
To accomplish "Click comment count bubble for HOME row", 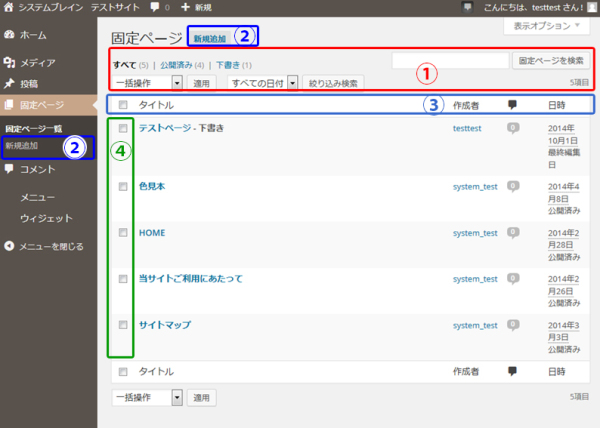I will click(x=513, y=232).
